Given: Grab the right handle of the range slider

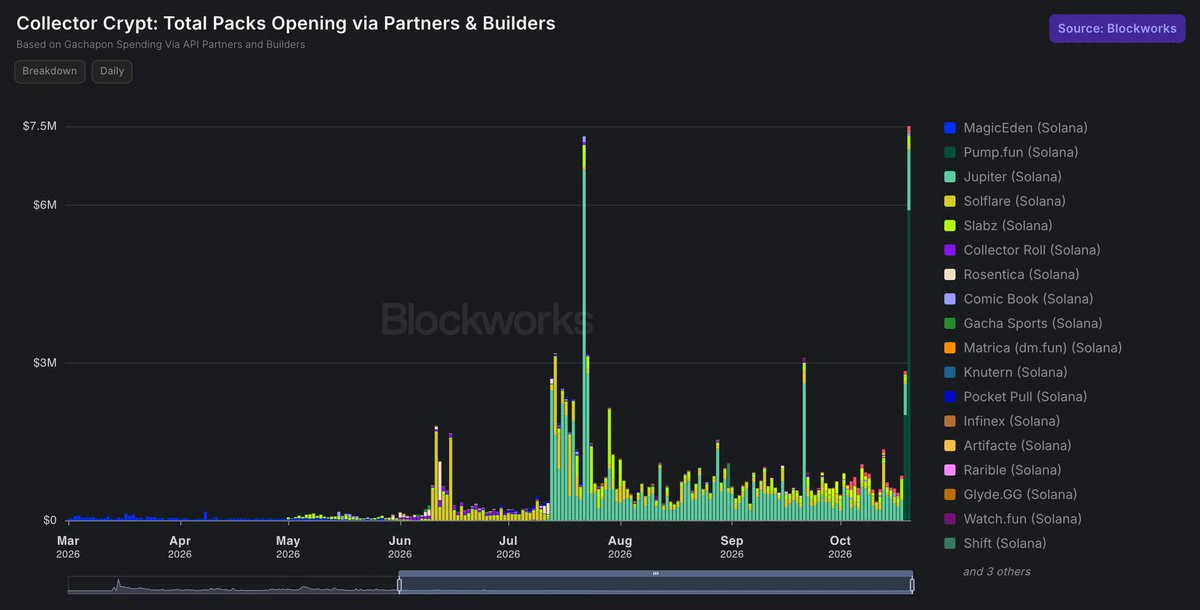Looking at the screenshot, I should tap(912, 585).
